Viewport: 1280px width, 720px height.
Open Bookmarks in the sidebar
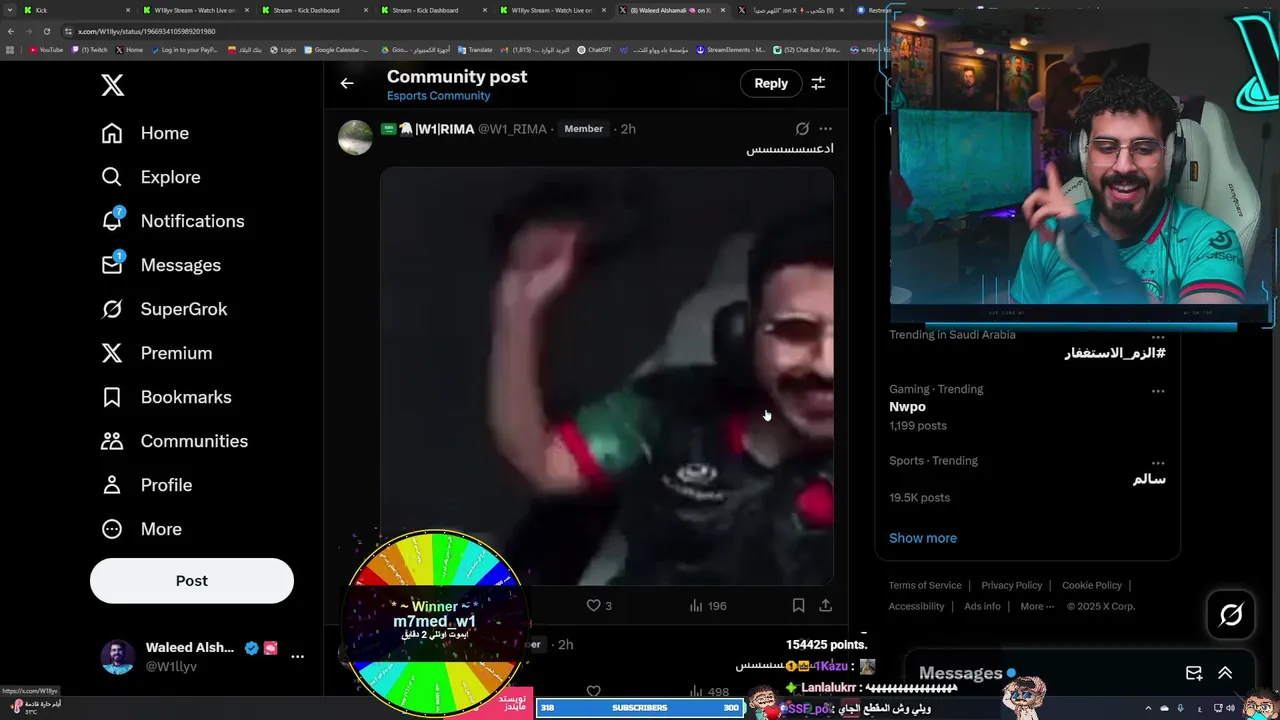[166, 397]
